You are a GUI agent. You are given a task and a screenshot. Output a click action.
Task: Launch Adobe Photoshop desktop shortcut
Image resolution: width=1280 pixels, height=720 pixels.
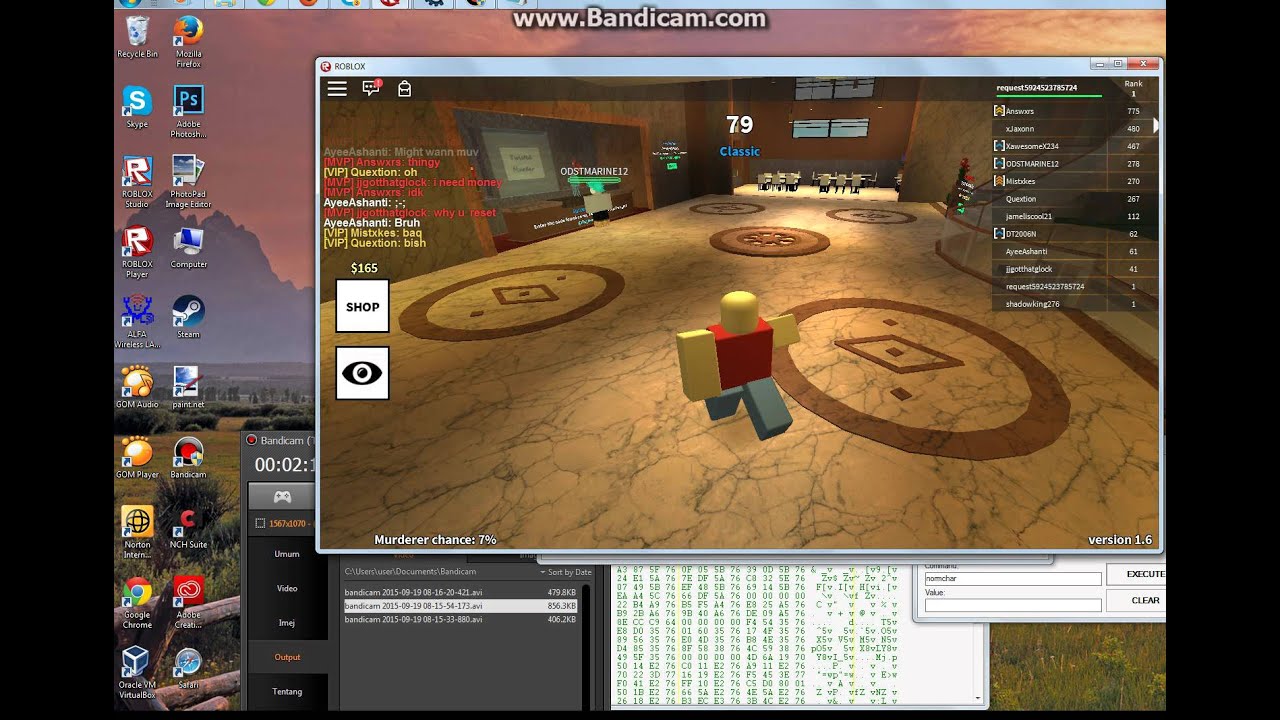(x=188, y=112)
